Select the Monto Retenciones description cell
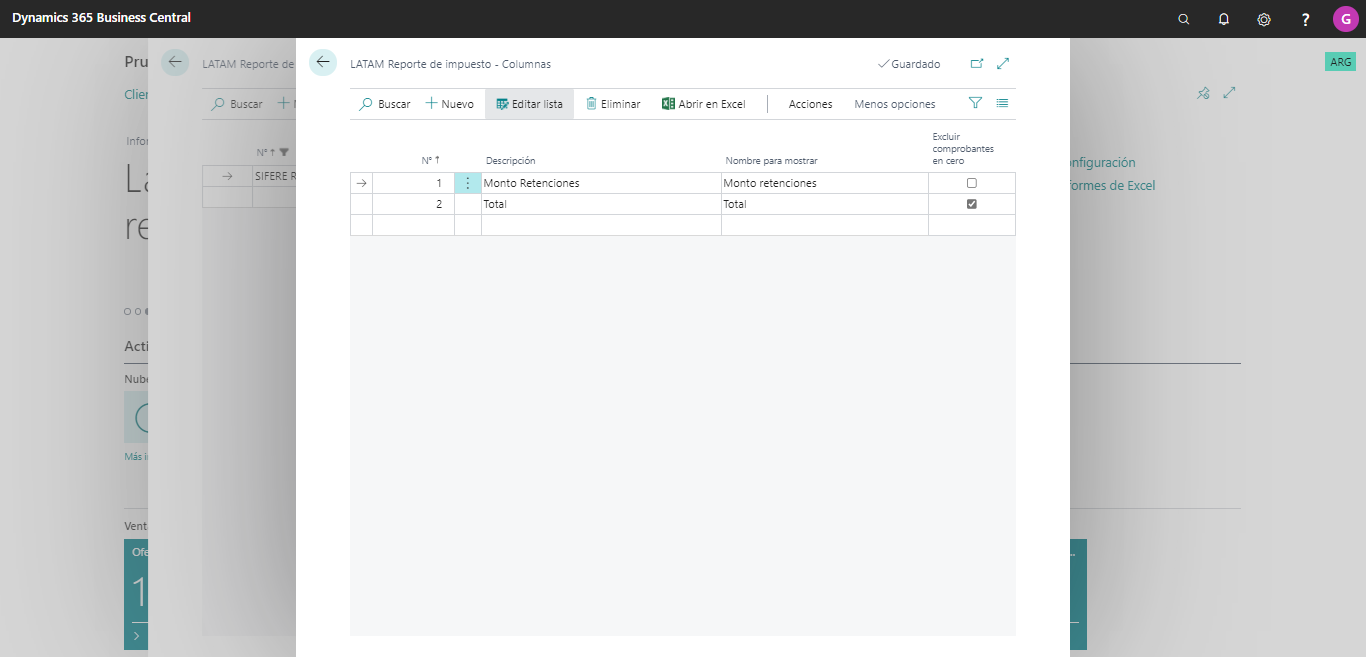The image size is (1366, 657). click(x=601, y=183)
